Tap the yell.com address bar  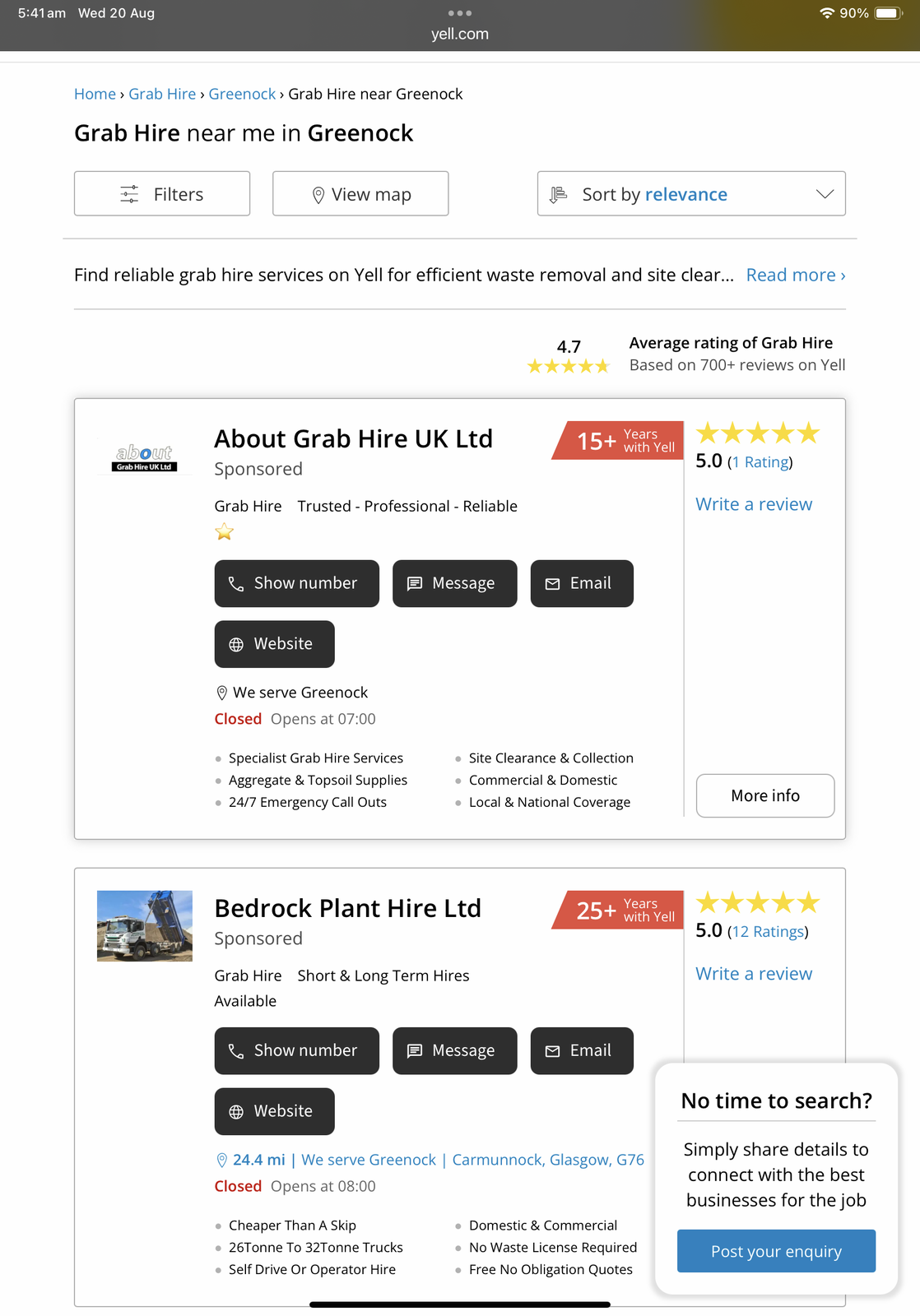pos(460,34)
